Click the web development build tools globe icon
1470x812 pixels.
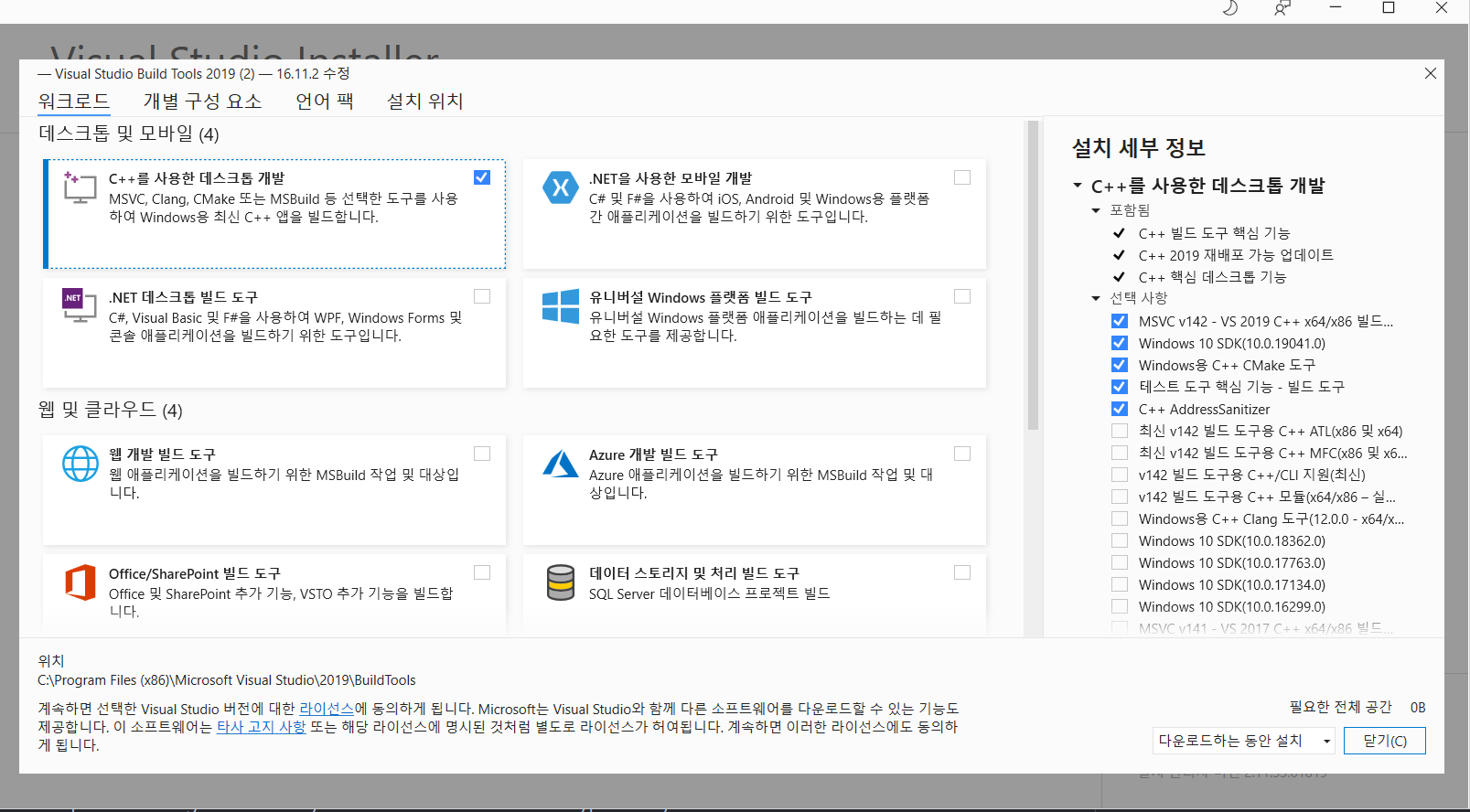tap(80, 464)
